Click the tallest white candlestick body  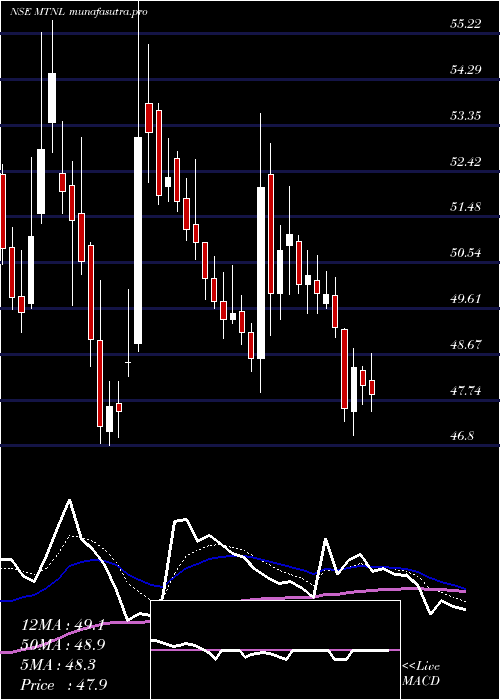click(x=138, y=241)
